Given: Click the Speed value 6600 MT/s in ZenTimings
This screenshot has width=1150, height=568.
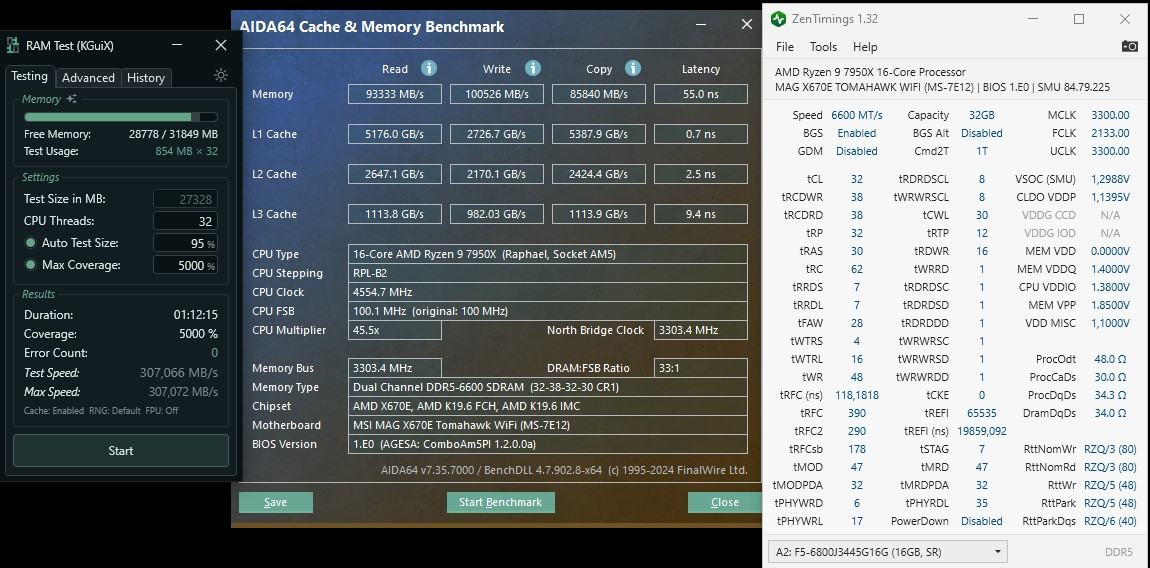Looking at the screenshot, I should point(857,115).
